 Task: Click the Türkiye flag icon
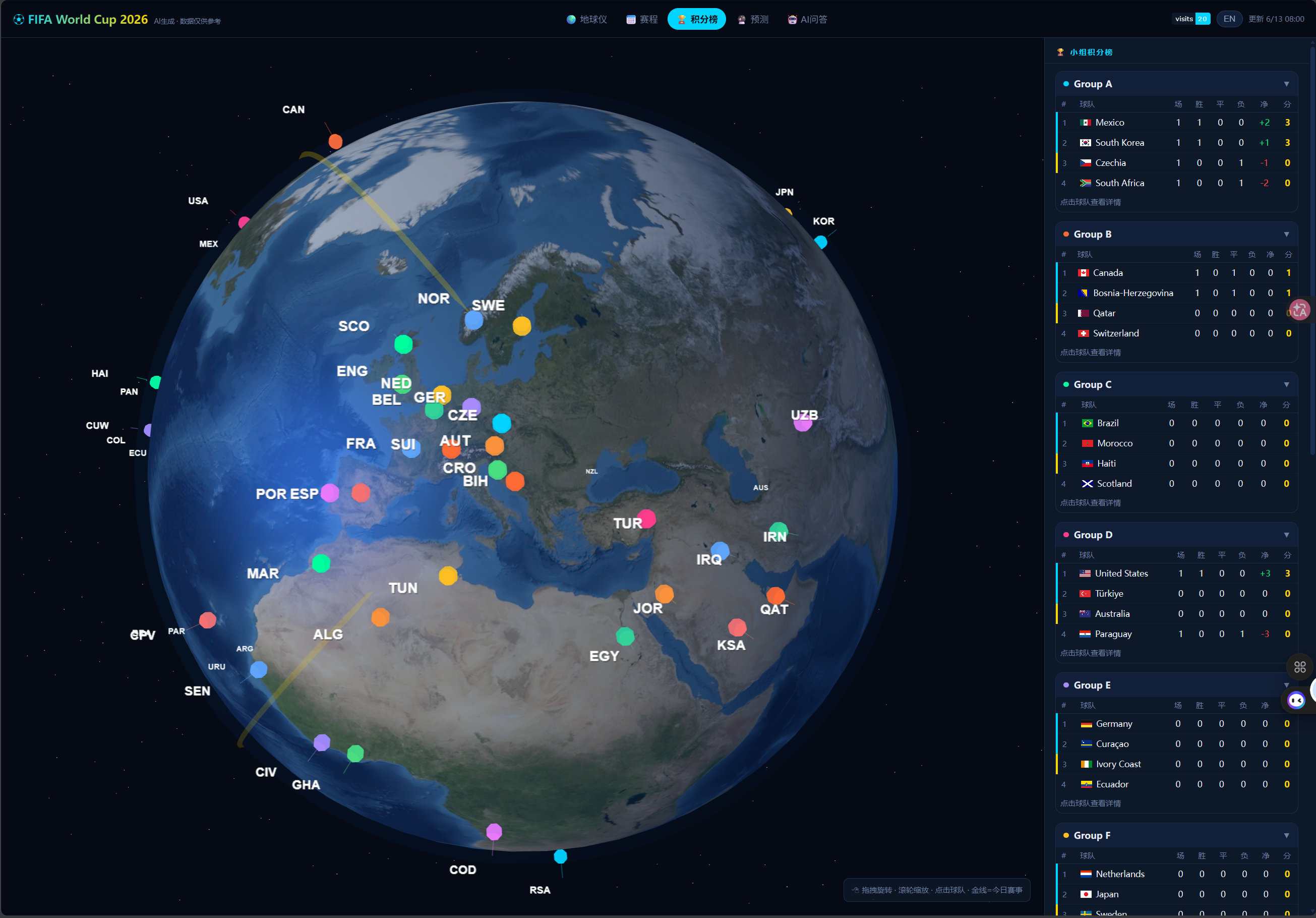(1085, 594)
